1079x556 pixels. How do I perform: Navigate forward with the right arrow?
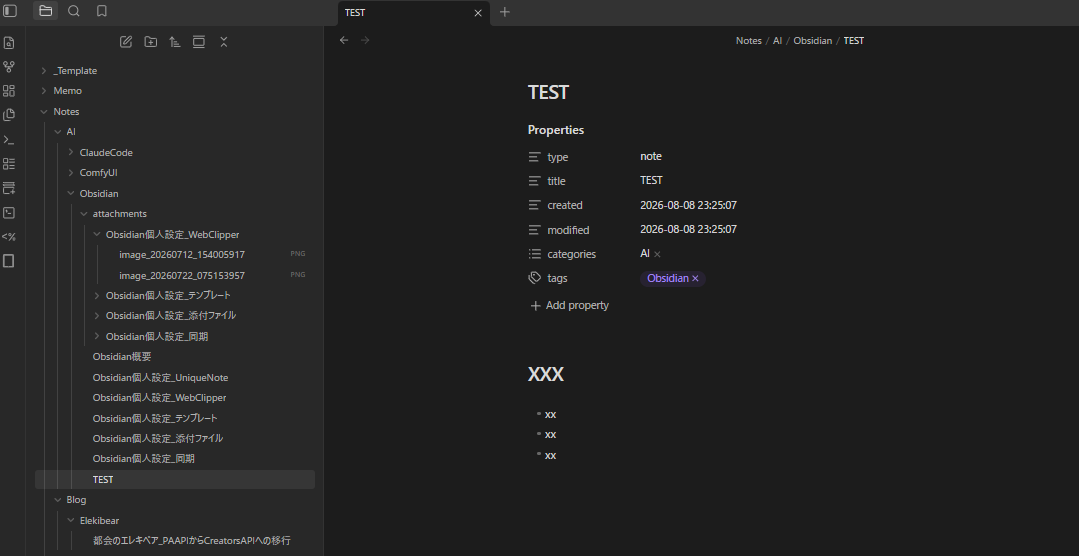pyautogui.click(x=365, y=41)
